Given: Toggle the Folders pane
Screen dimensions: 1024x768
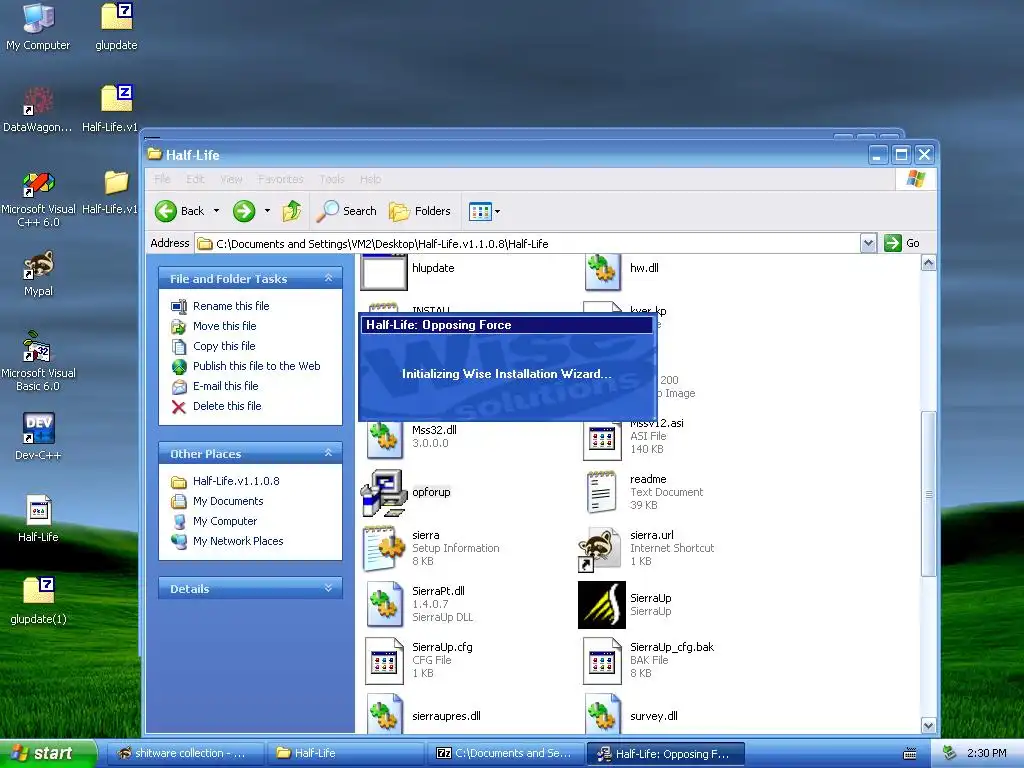Looking at the screenshot, I should [x=419, y=211].
